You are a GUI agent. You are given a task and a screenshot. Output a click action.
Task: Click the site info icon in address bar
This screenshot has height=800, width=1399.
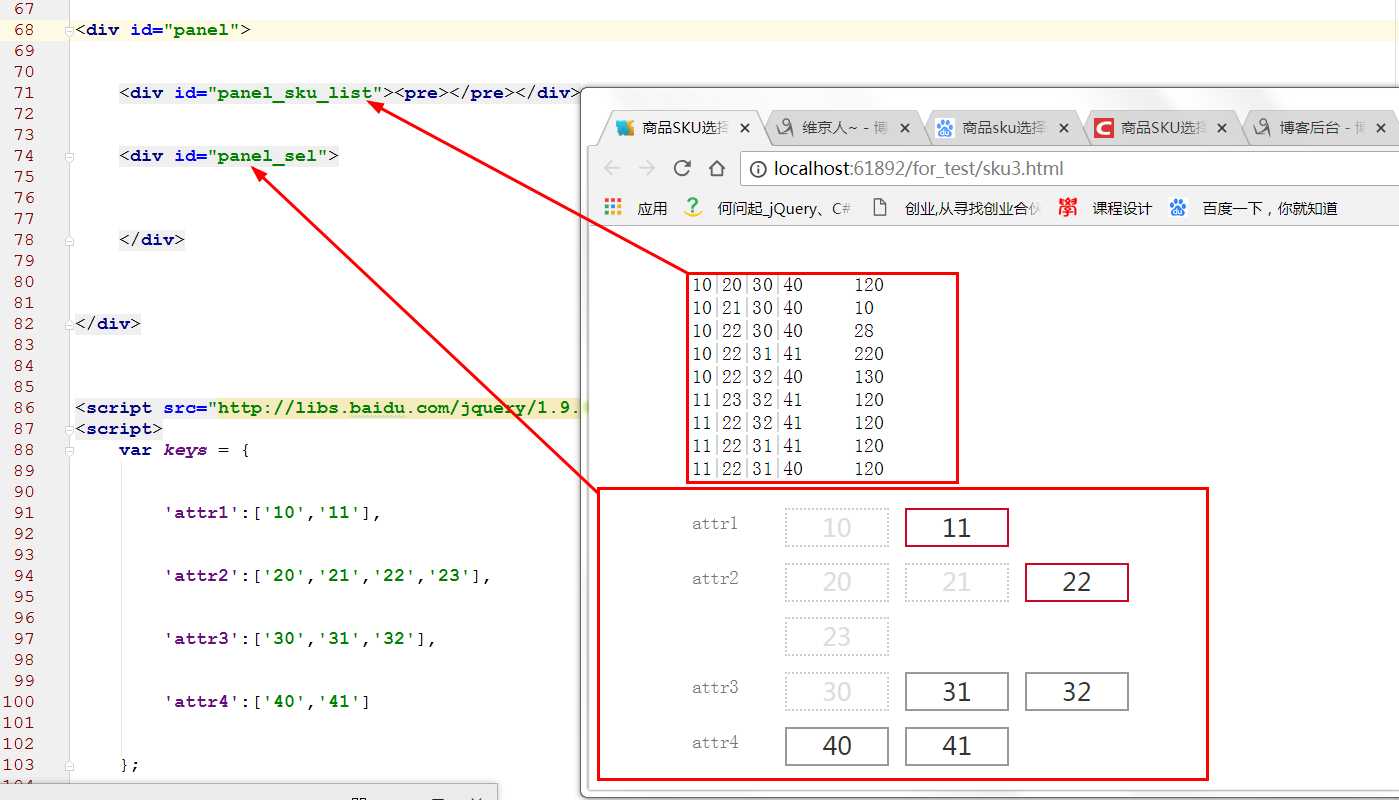click(758, 169)
